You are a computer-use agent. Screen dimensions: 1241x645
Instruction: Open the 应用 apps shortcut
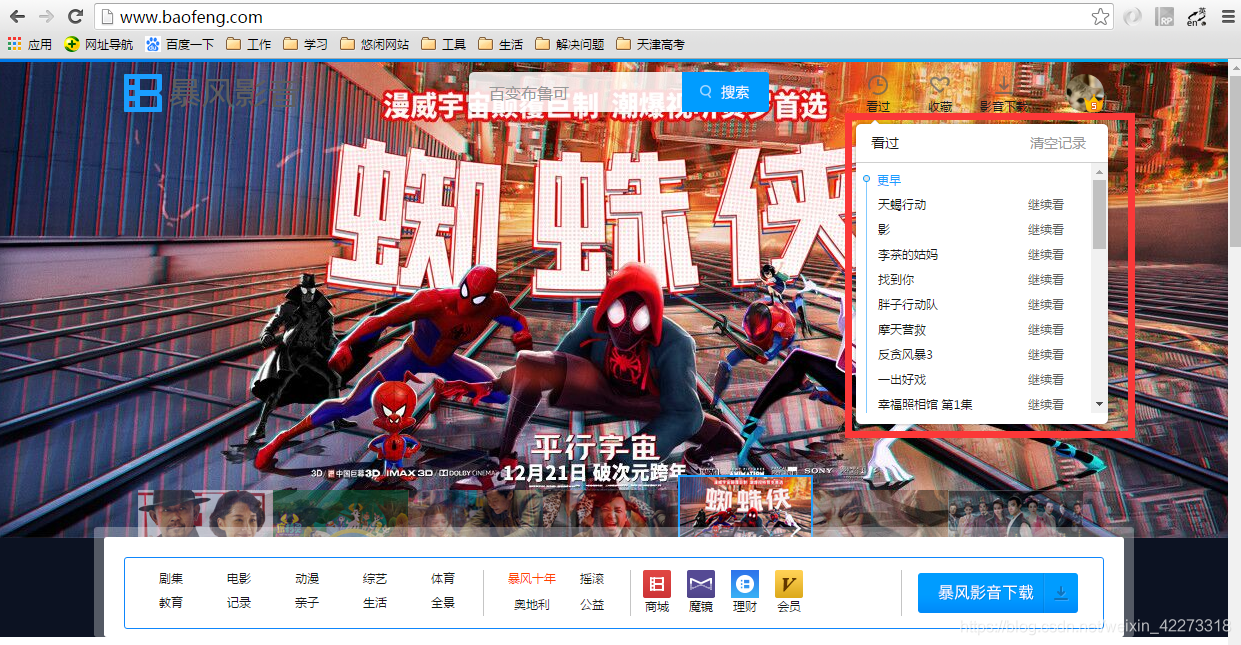[x=29, y=44]
